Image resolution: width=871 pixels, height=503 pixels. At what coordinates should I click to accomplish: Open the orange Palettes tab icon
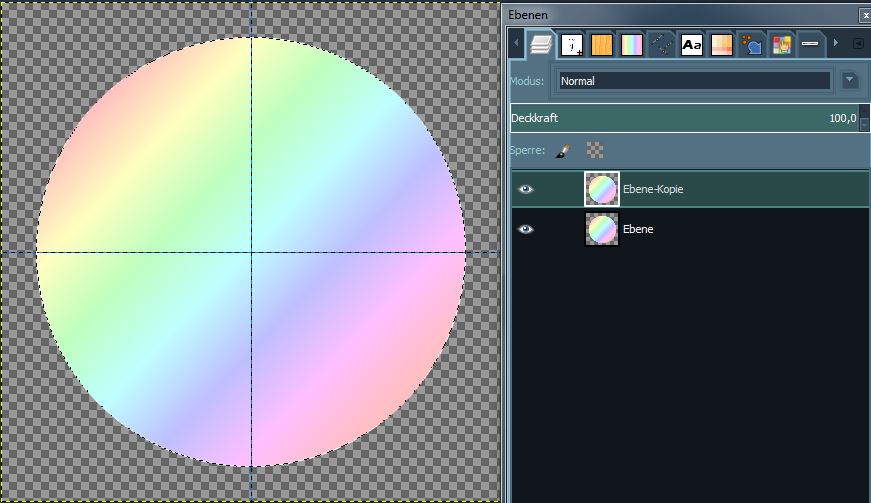[x=721, y=44]
